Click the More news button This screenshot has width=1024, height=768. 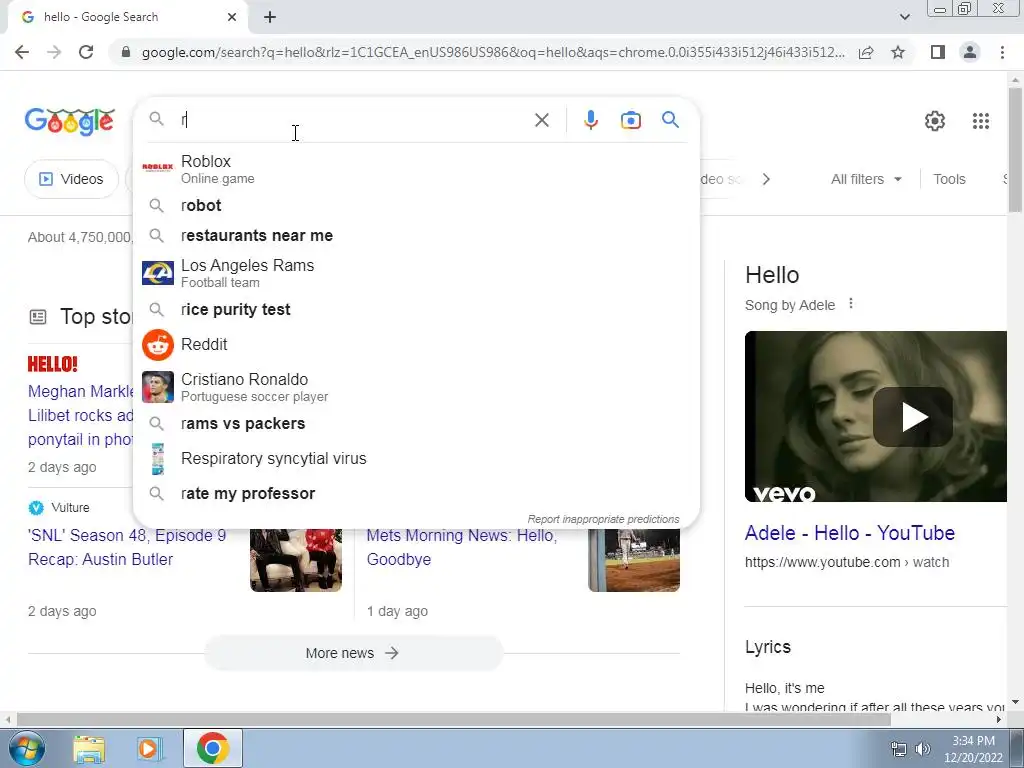click(353, 653)
